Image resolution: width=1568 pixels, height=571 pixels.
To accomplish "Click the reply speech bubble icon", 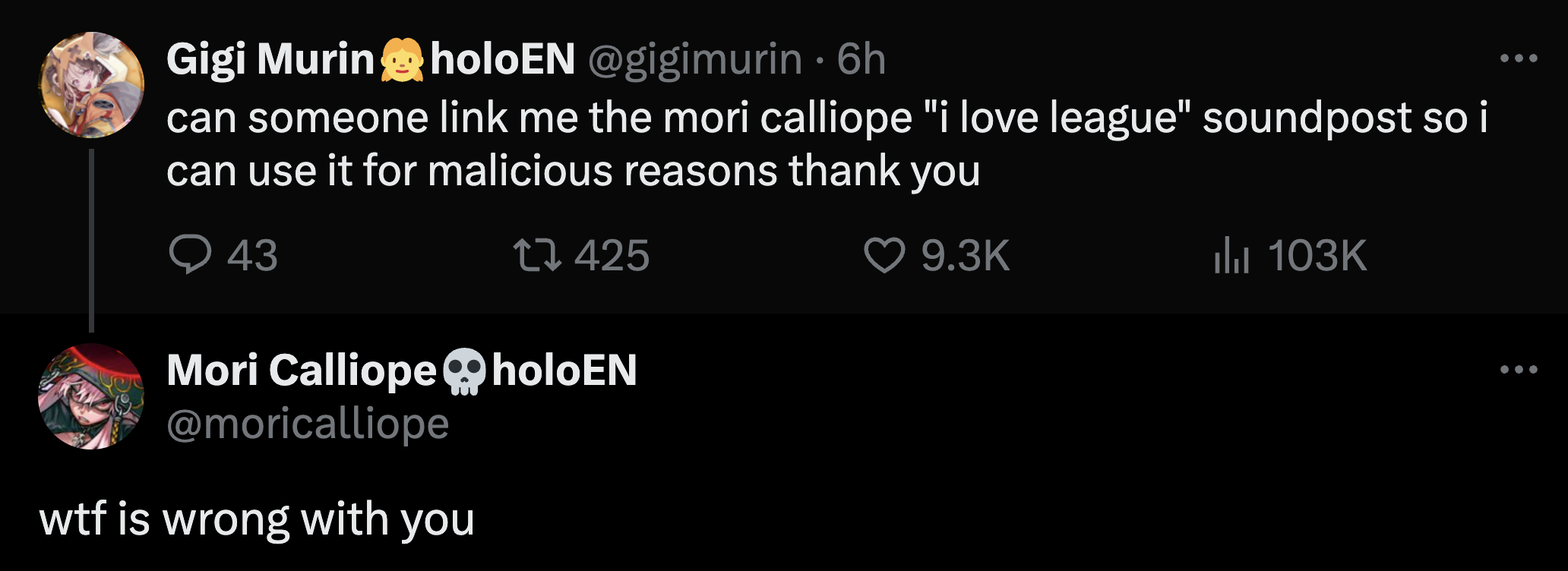I will 190,254.
